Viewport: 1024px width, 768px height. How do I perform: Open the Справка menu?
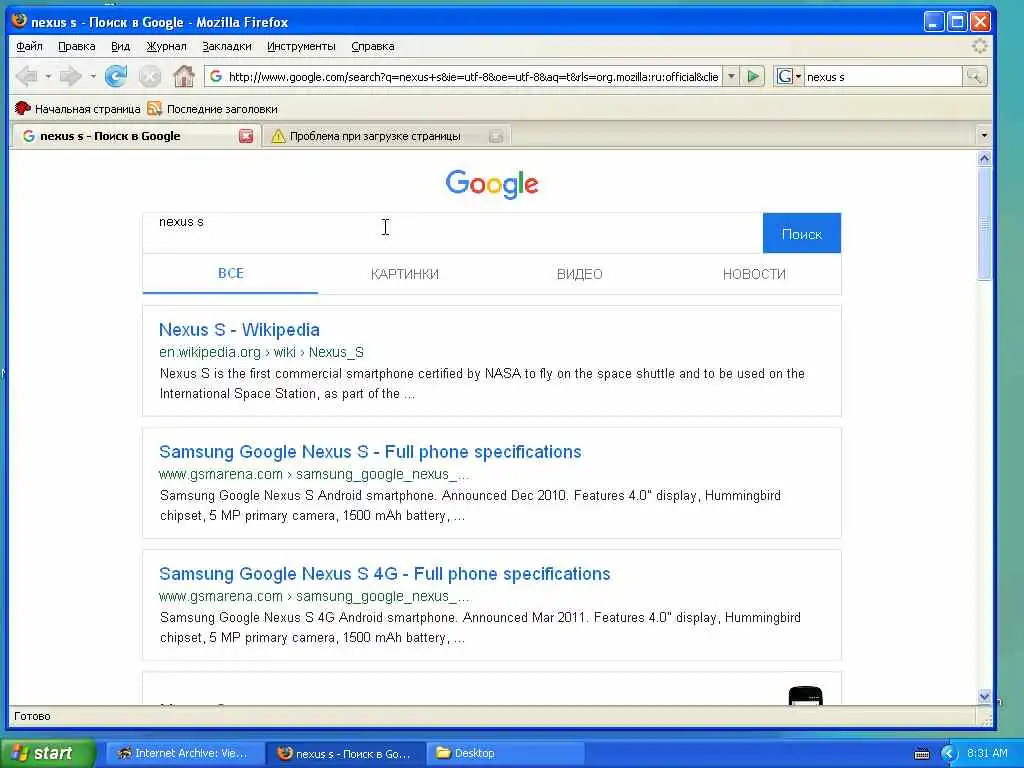click(x=373, y=46)
